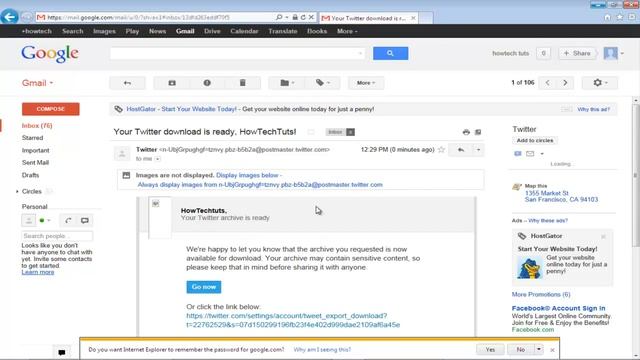Open Translate in Google bar
The height and width of the screenshot is (360, 640).
[x=283, y=31]
